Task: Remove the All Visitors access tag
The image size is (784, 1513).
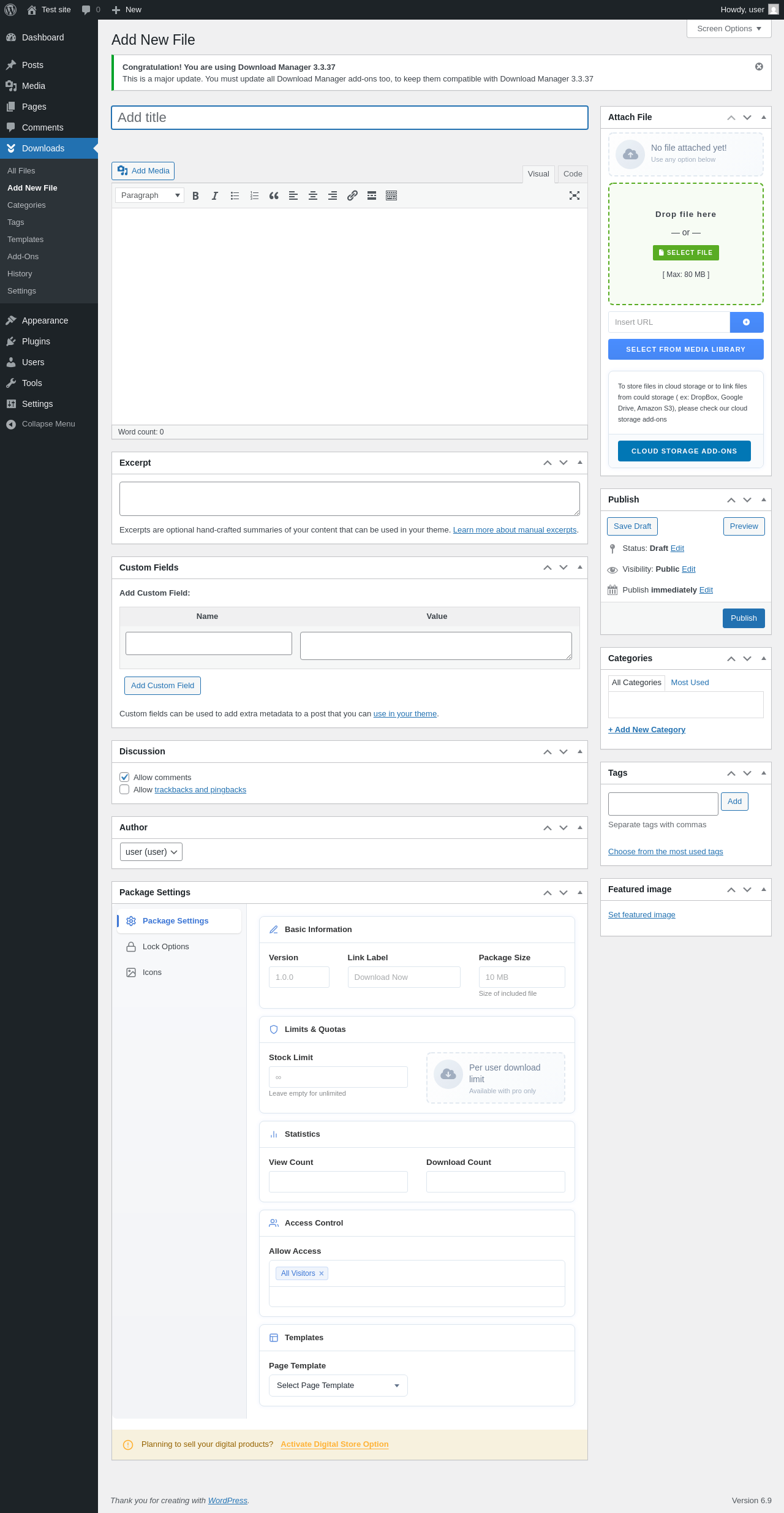Action: point(321,1273)
